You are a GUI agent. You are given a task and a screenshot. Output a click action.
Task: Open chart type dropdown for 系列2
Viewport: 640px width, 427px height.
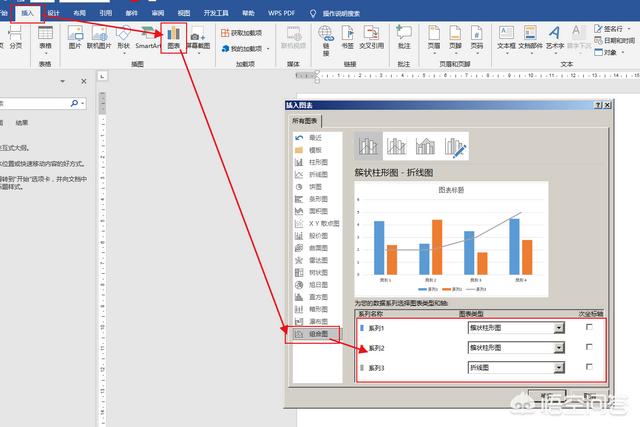558,347
